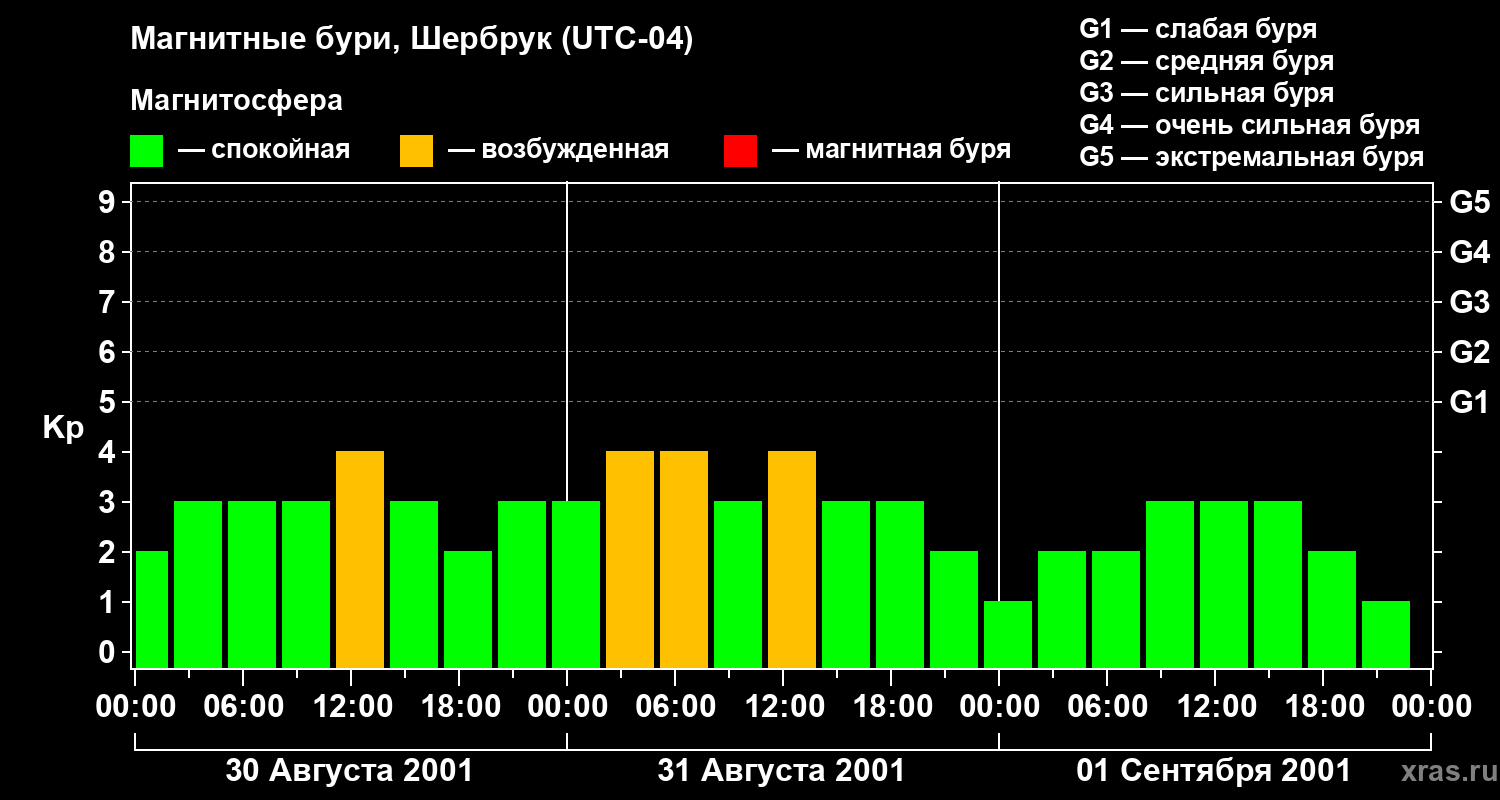1500x800 pixels.
Task: Click the 'G2 — средняя буря' description line
Action: tap(1206, 61)
